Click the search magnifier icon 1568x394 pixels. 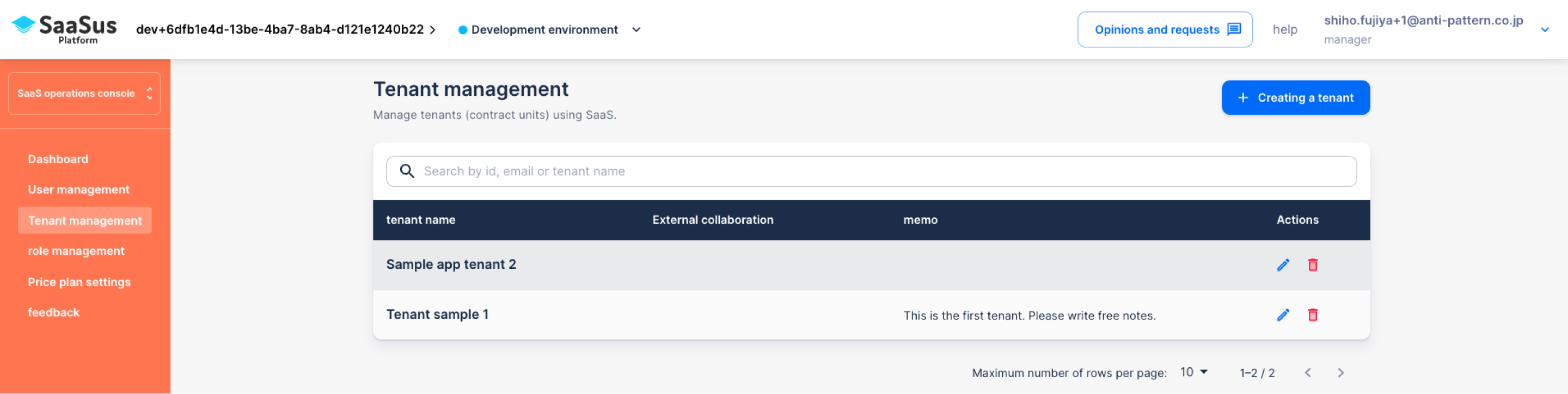pyautogui.click(x=407, y=171)
